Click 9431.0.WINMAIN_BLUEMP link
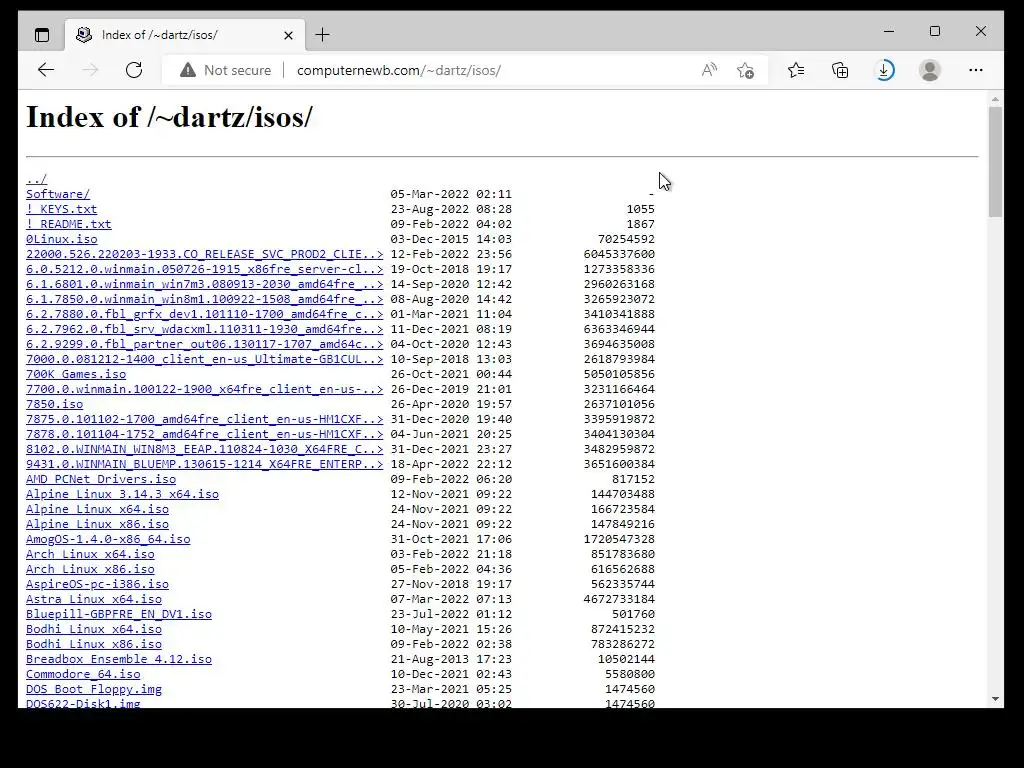The width and height of the screenshot is (1024, 768). (x=204, y=464)
